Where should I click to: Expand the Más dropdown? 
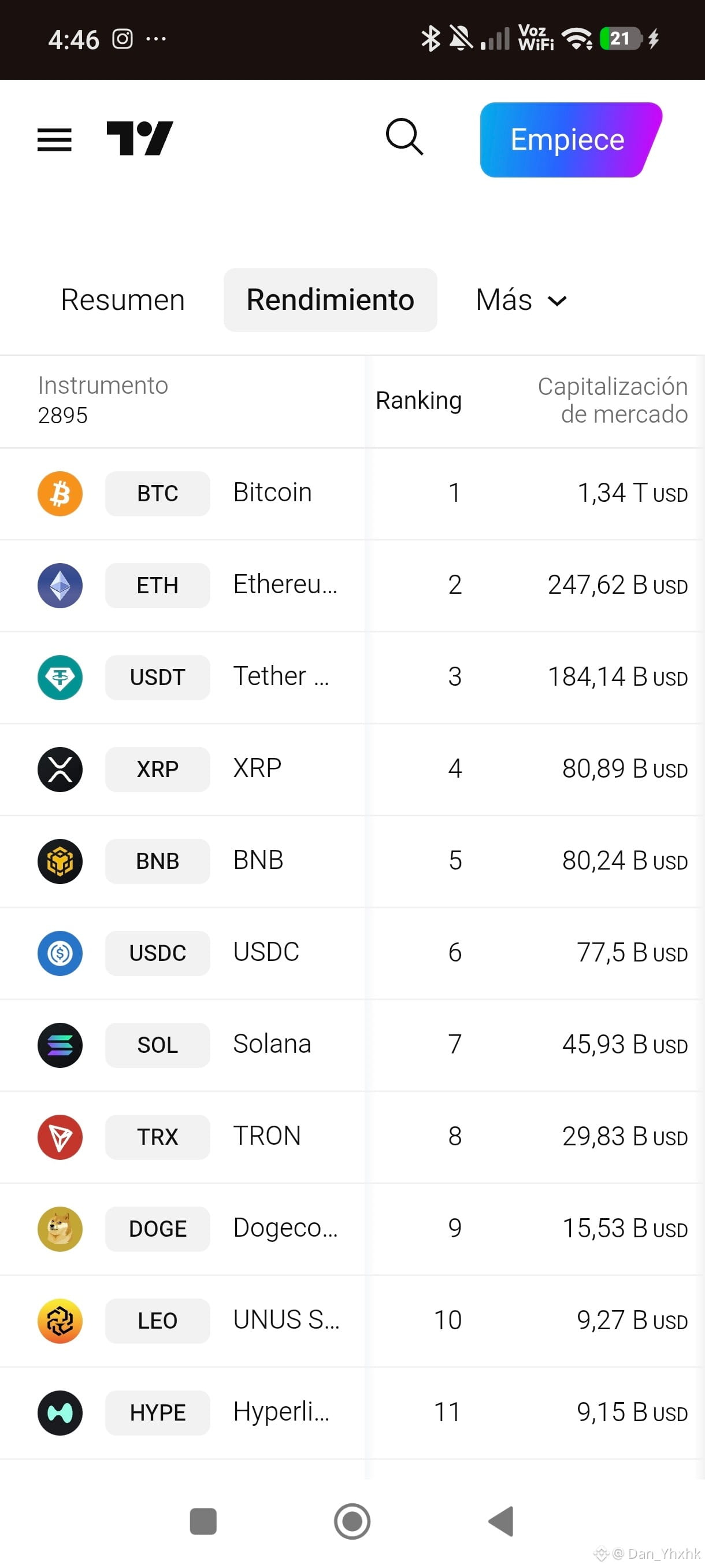[x=521, y=300]
